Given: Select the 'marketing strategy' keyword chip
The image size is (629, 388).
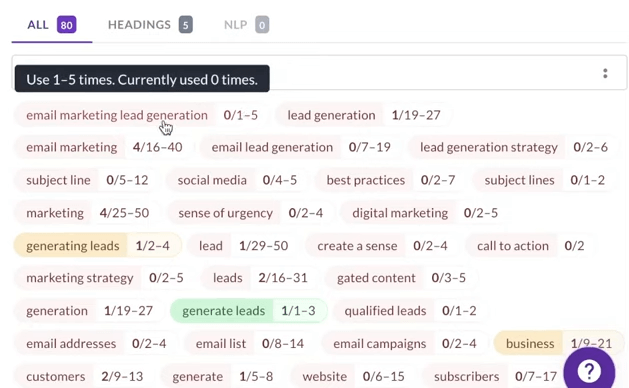Looking at the screenshot, I should coord(105,278).
